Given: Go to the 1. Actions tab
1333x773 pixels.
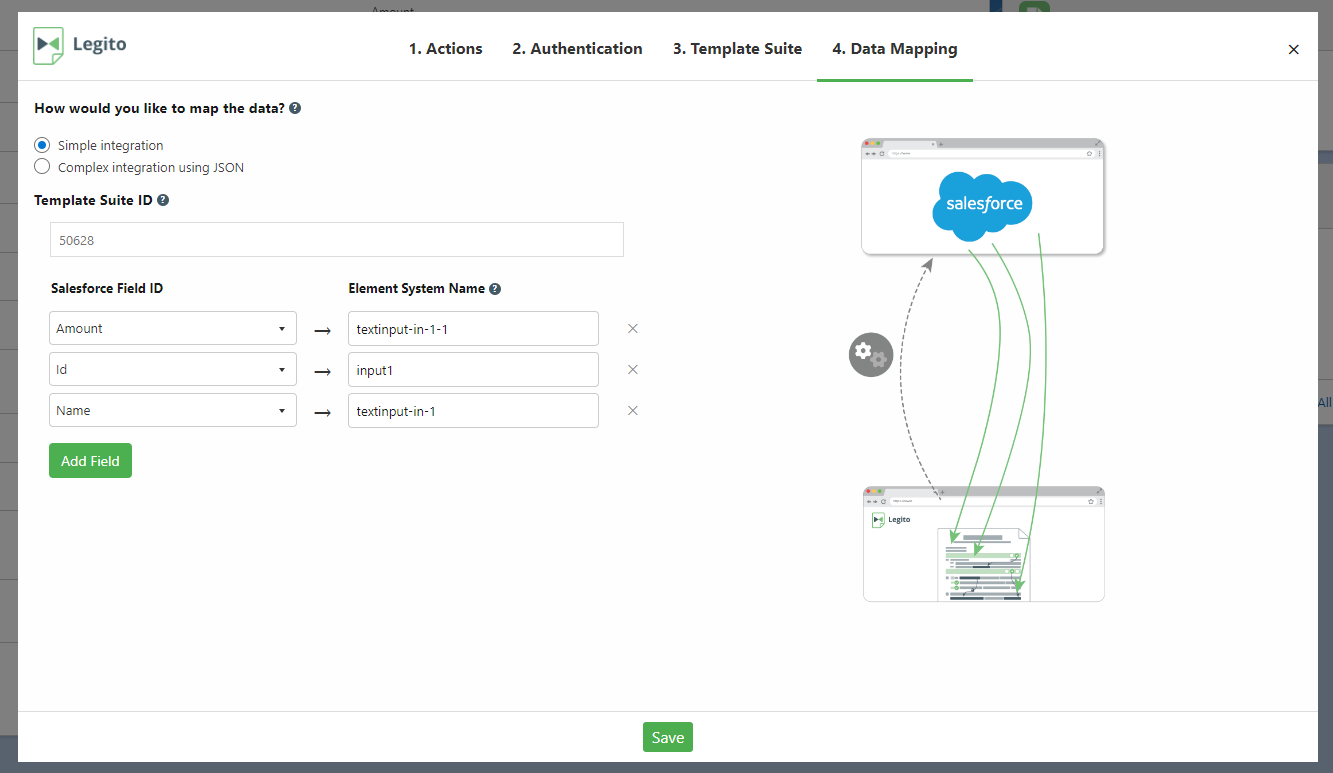Looking at the screenshot, I should (446, 48).
